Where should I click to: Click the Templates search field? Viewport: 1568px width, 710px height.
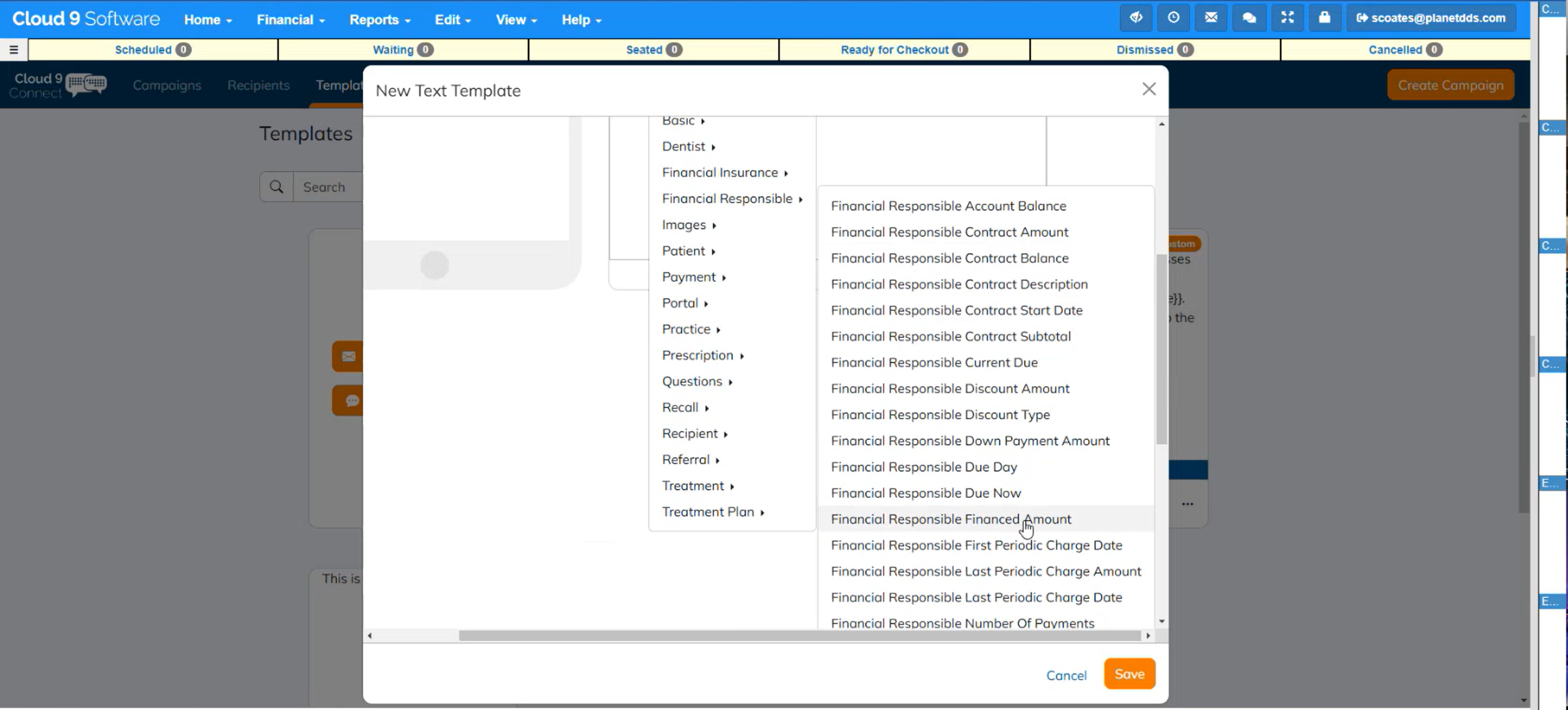(x=329, y=187)
